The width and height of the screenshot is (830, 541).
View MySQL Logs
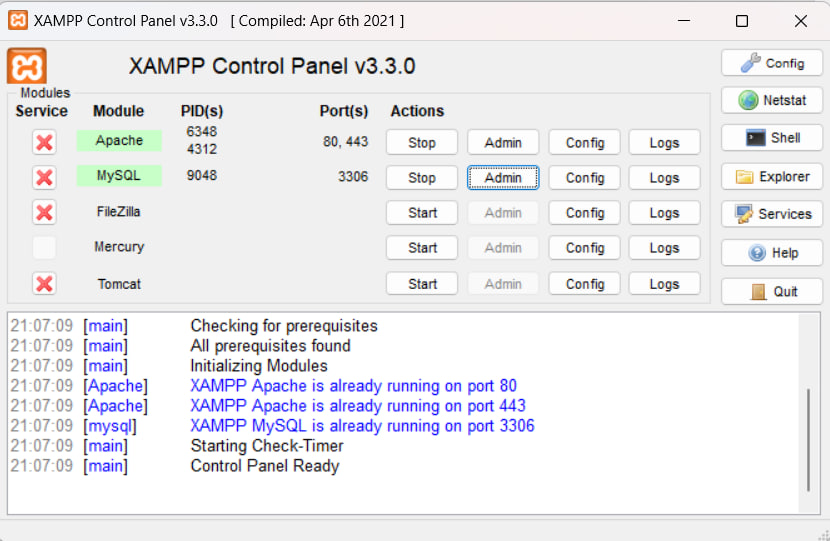click(664, 177)
